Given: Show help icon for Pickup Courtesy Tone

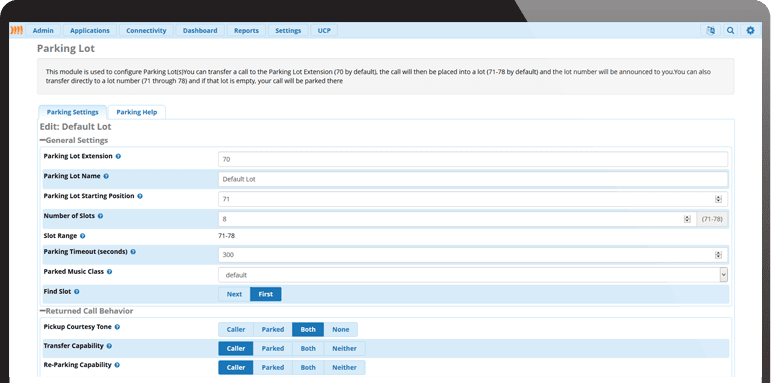Looking at the screenshot, I should (x=117, y=327).
